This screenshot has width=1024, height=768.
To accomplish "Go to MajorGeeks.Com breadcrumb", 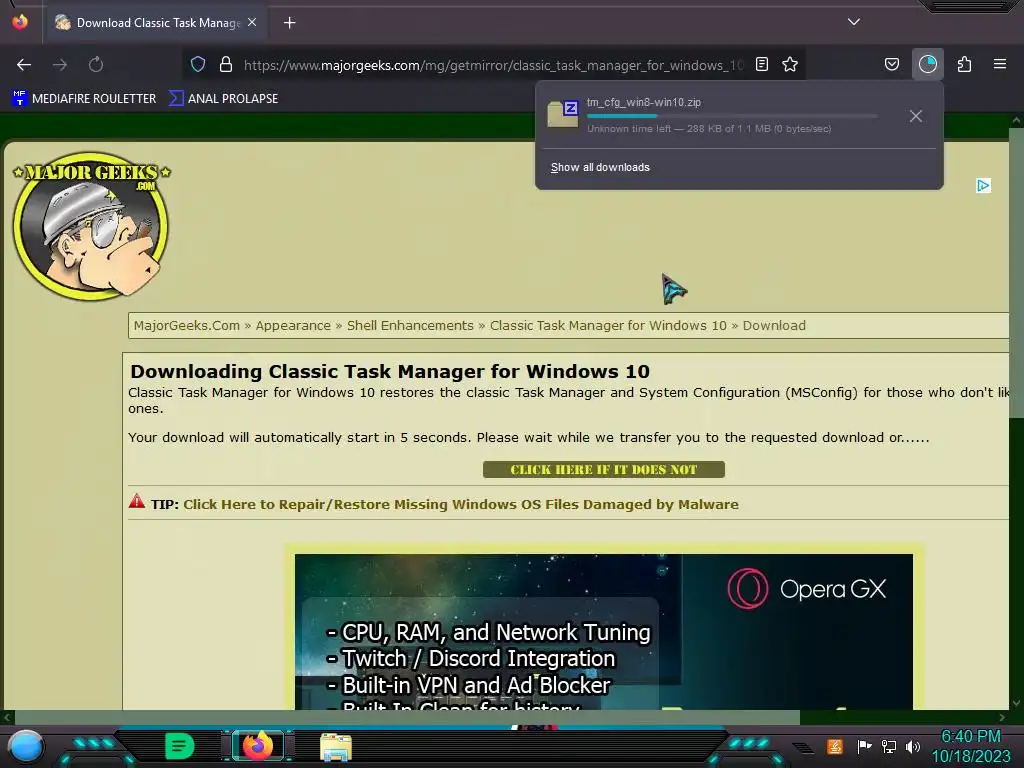I will (187, 325).
